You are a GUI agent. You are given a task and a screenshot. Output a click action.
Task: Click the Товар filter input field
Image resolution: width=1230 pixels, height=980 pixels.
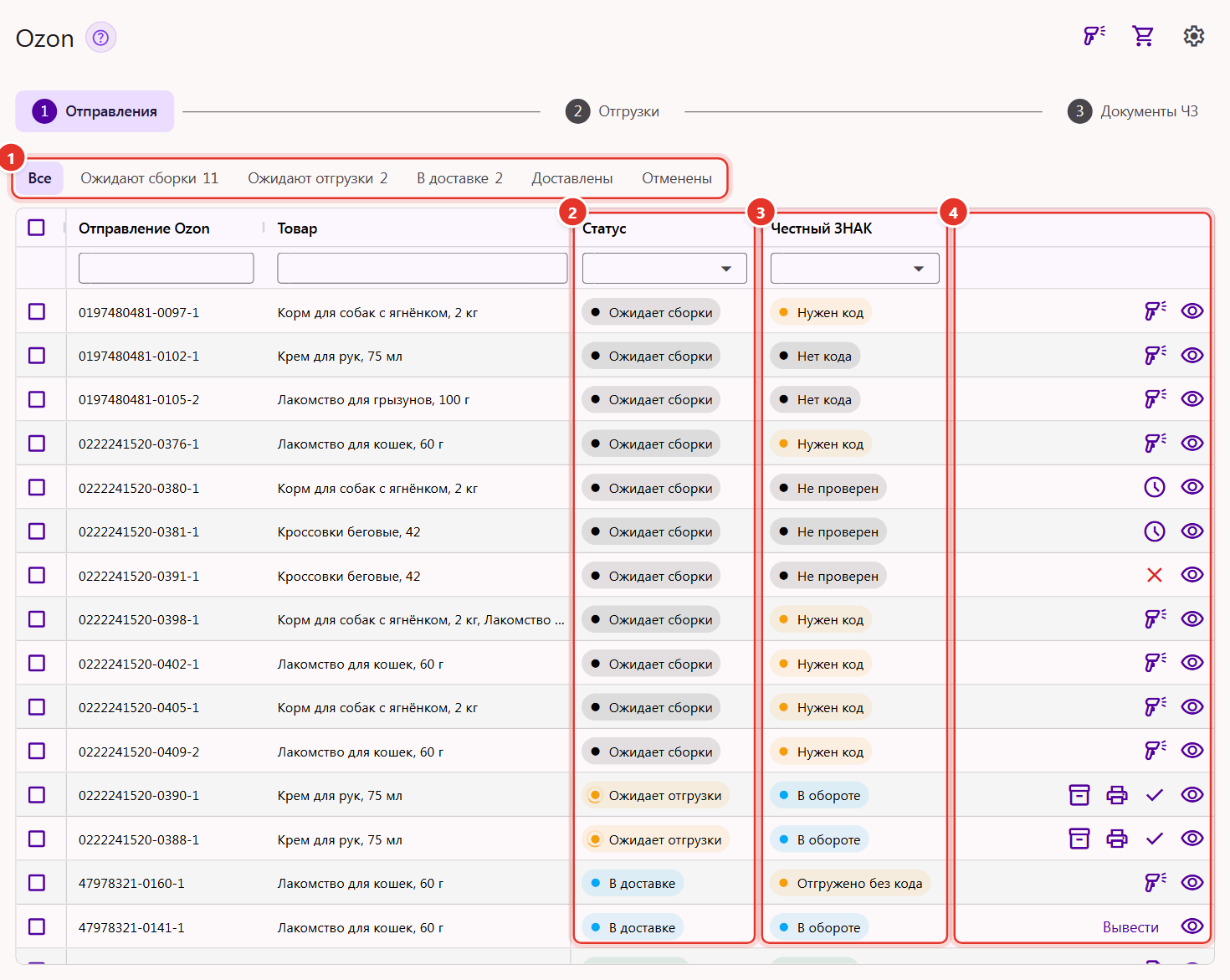pyautogui.click(x=423, y=269)
